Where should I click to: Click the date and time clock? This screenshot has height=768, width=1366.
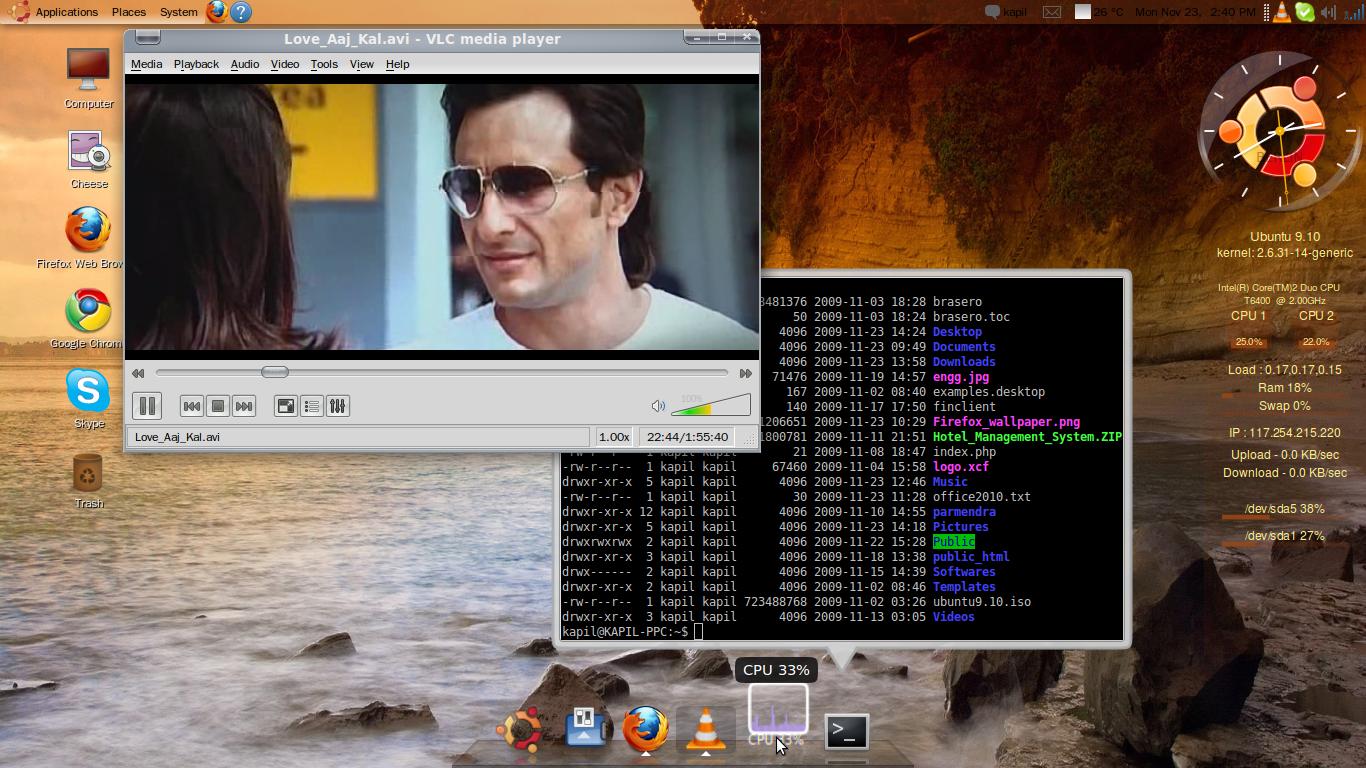[1195, 12]
